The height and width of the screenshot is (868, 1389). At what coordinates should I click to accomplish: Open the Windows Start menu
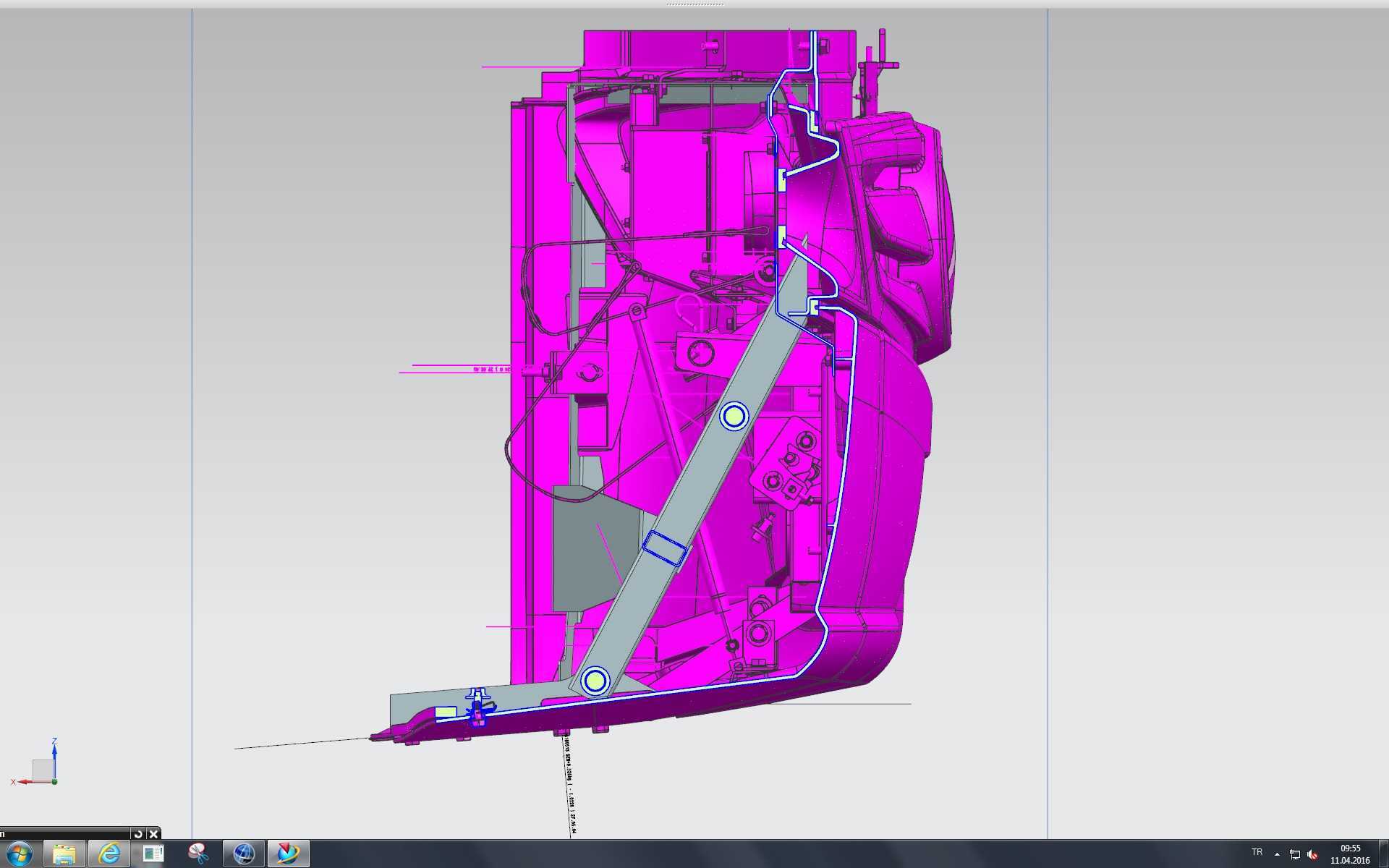(19, 854)
